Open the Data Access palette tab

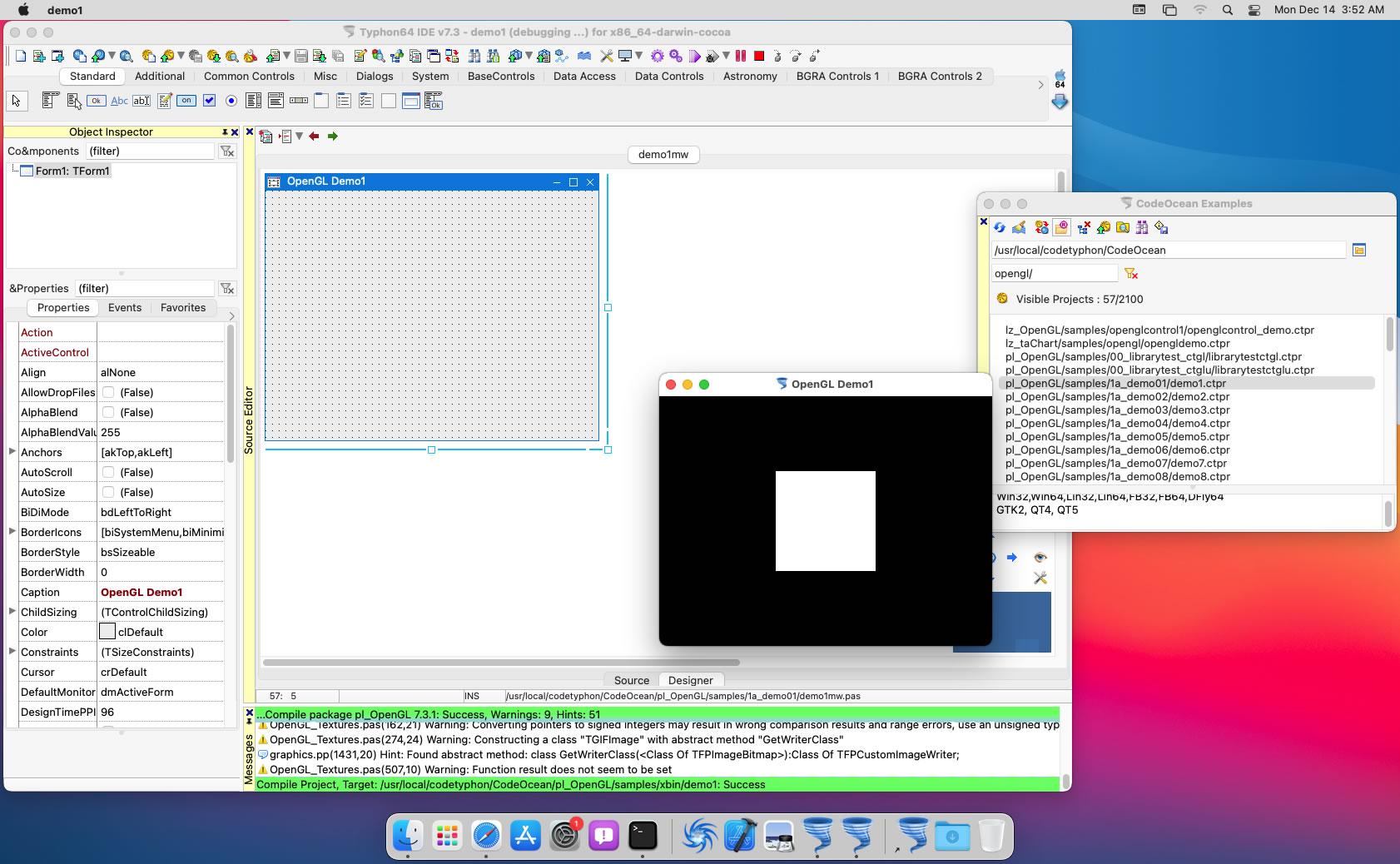click(x=584, y=76)
